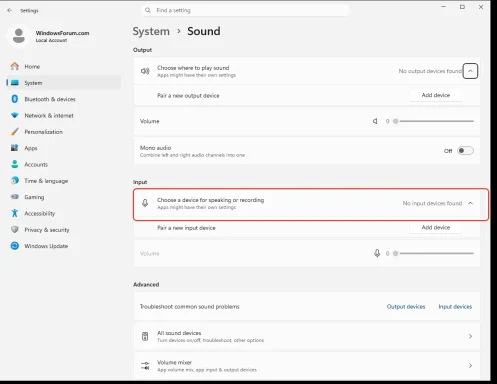497x384 pixels.
Task: Click the Windows Update icon
Action: click(15, 246)
